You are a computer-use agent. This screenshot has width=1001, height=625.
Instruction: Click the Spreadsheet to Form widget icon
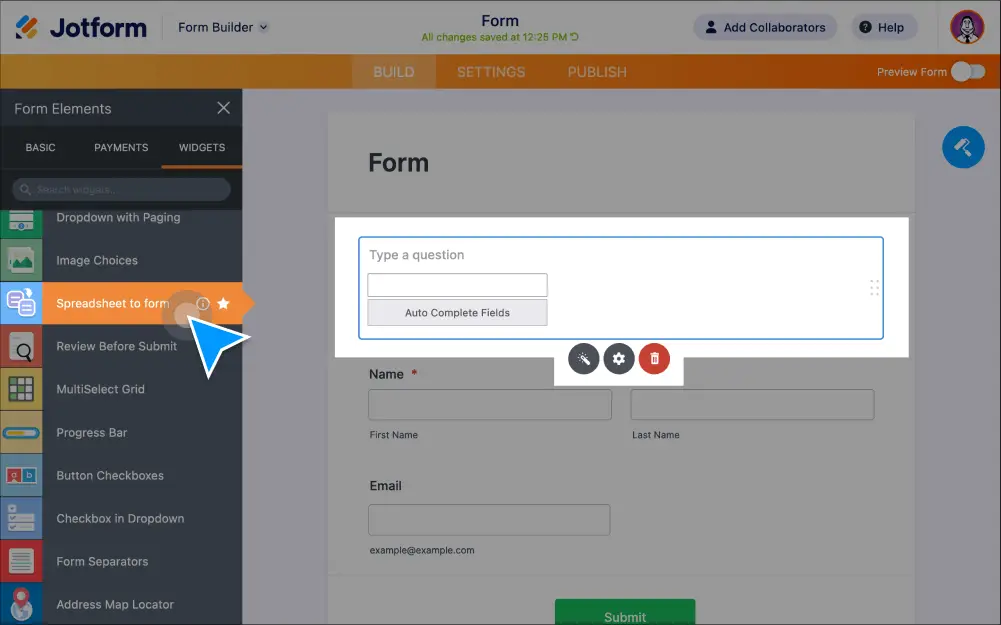coord(22,302)
